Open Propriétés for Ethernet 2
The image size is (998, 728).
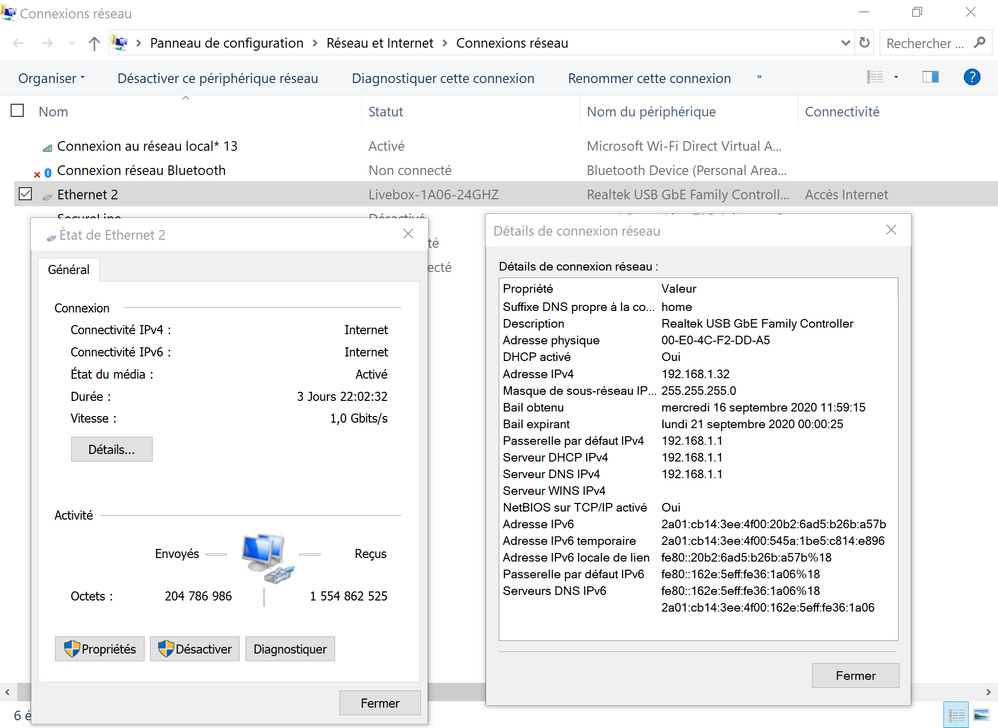pyautogui.click(x=99, y=648)
